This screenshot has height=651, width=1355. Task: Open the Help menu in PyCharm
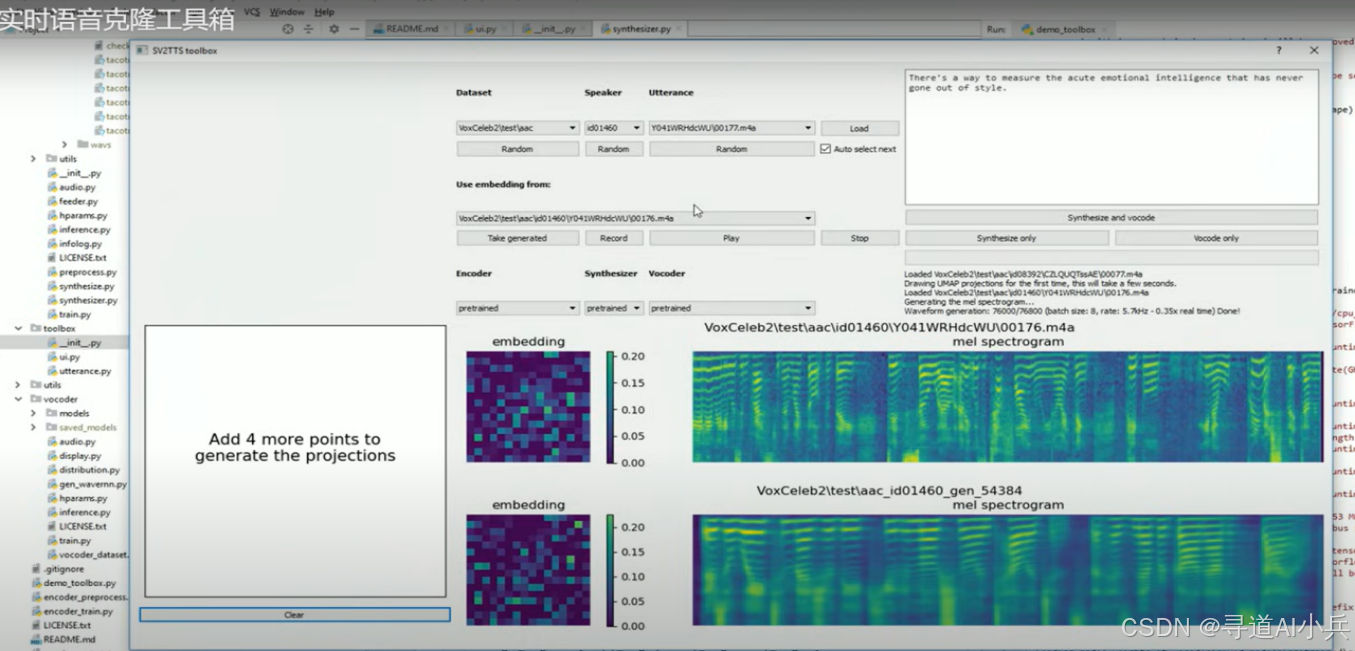coord(325,11)
